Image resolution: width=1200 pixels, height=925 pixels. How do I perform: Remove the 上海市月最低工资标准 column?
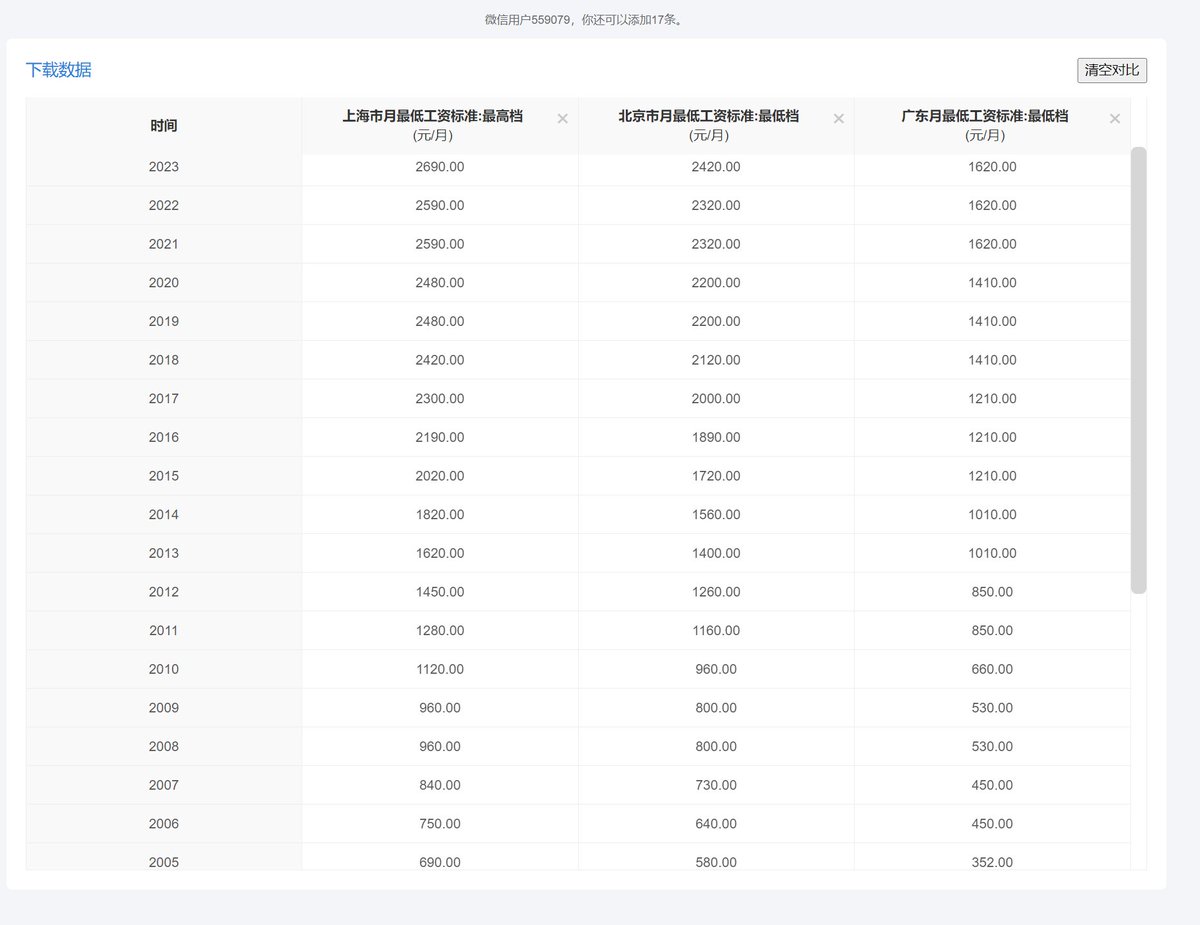point(562,119)
